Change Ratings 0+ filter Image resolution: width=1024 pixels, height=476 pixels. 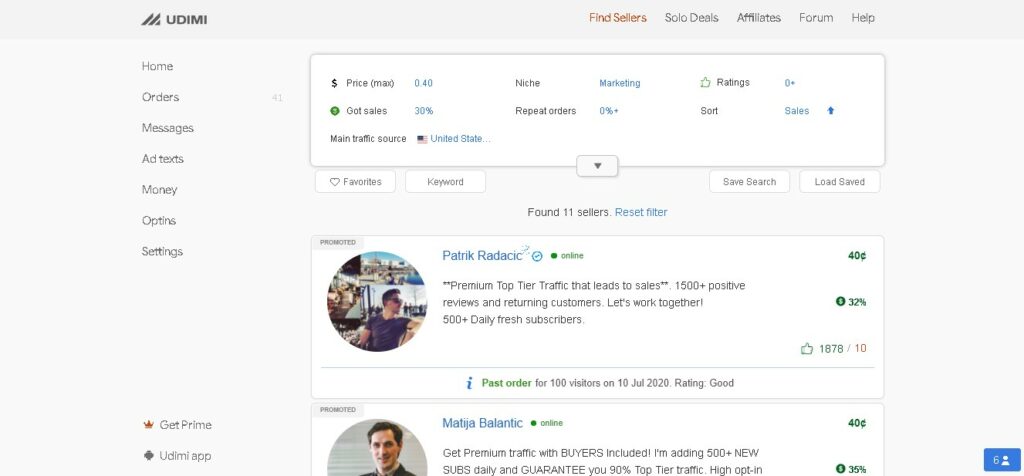point(790,83)
